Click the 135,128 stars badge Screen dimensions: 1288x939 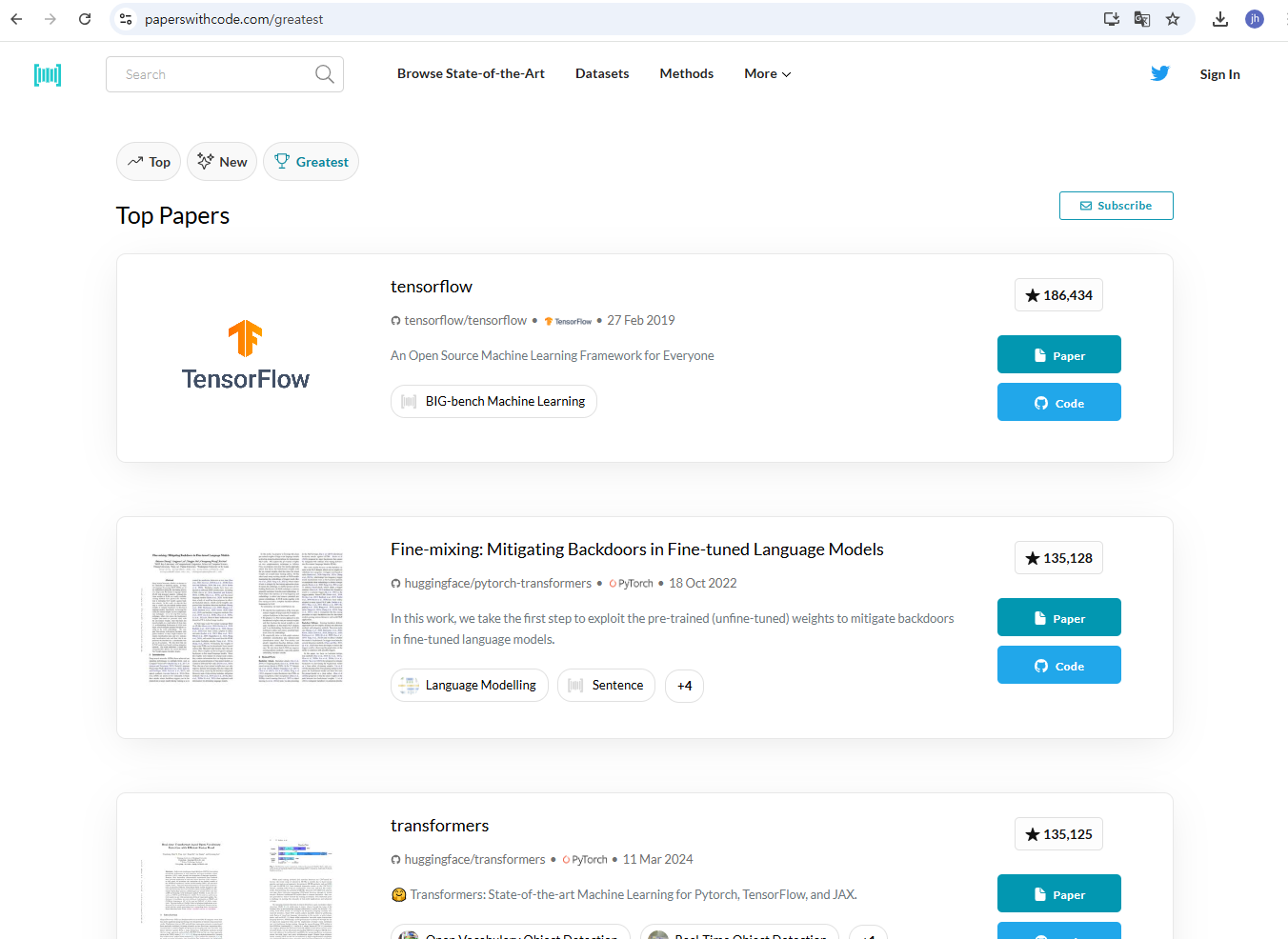1058,558
